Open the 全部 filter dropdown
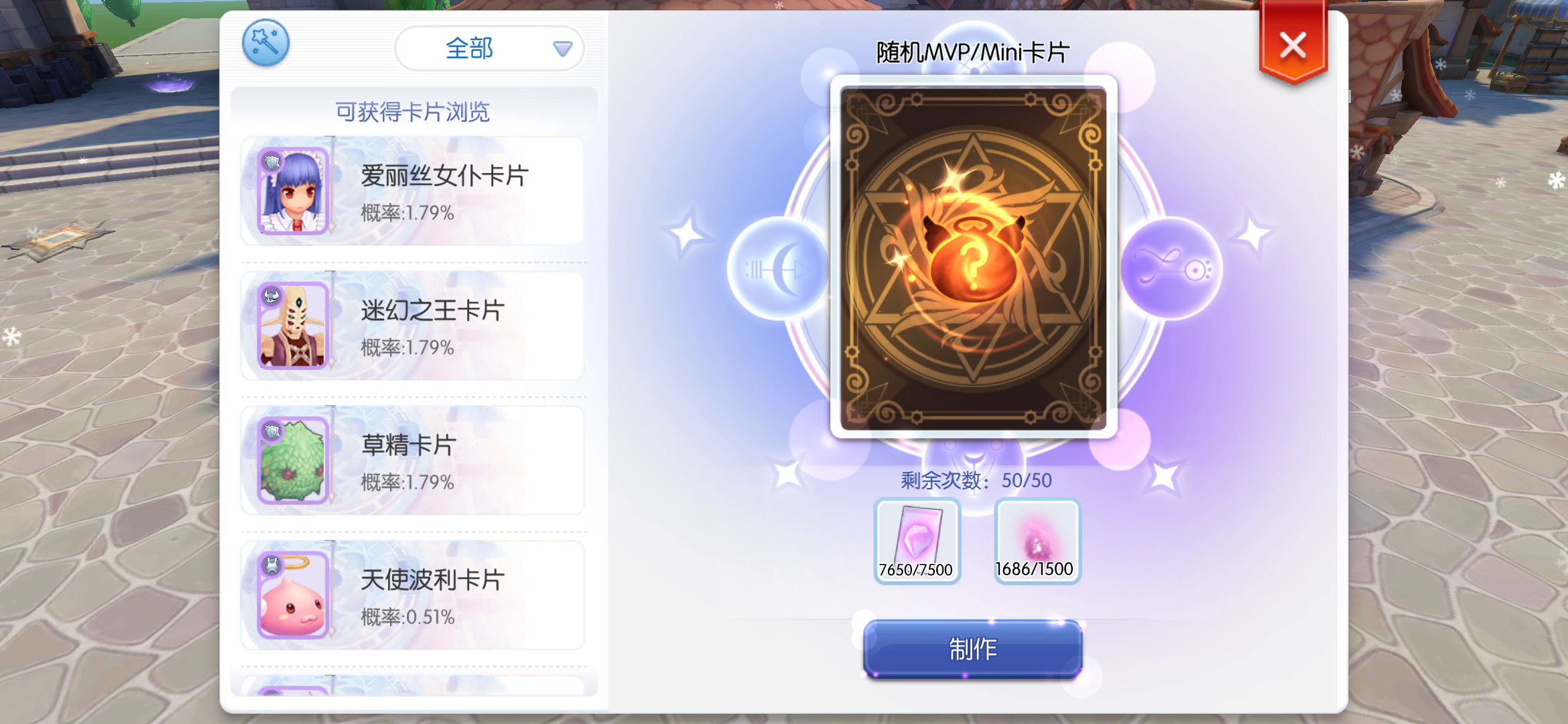 (x=489, y=48)
